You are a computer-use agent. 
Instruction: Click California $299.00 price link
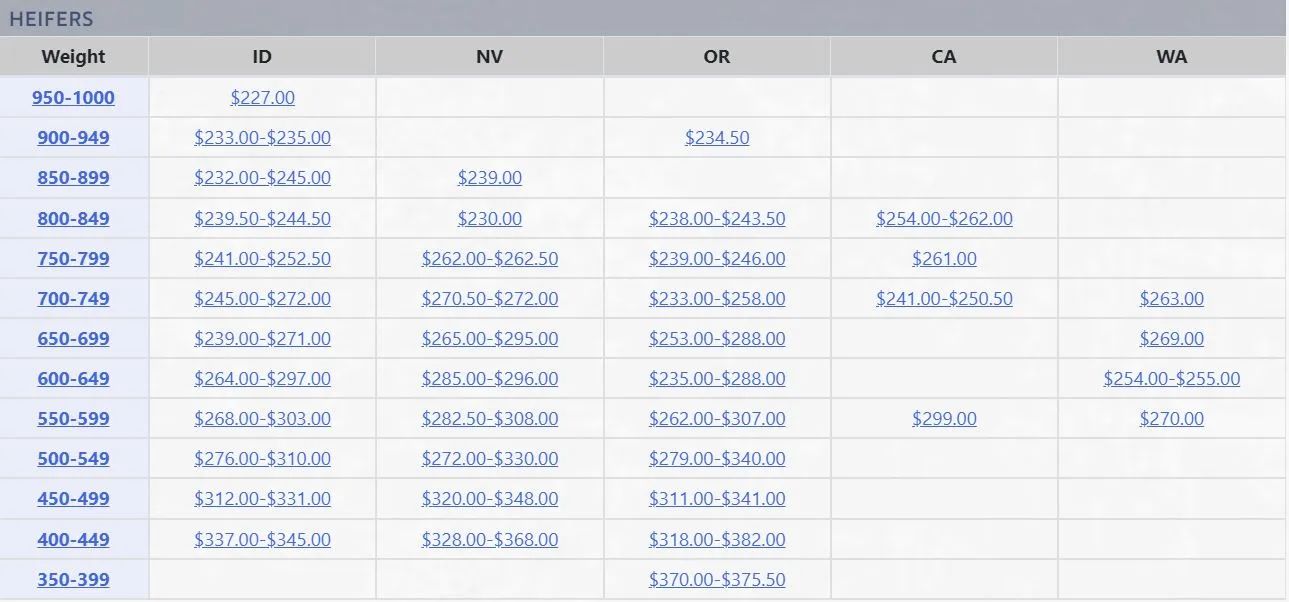944,418
